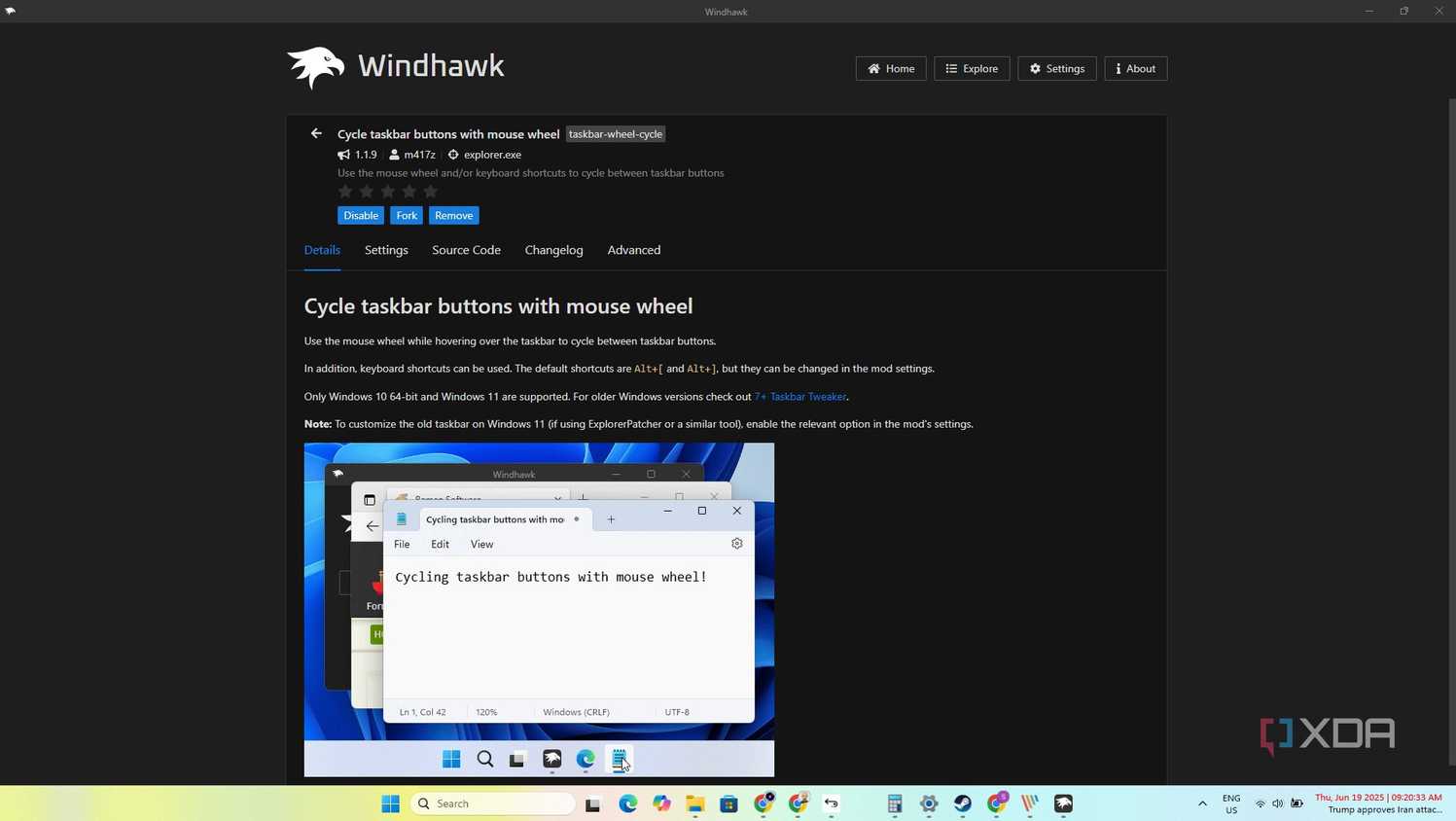
Task: Disable the taskbar wheel cycle mod
Action: click(x=361, y=216)
